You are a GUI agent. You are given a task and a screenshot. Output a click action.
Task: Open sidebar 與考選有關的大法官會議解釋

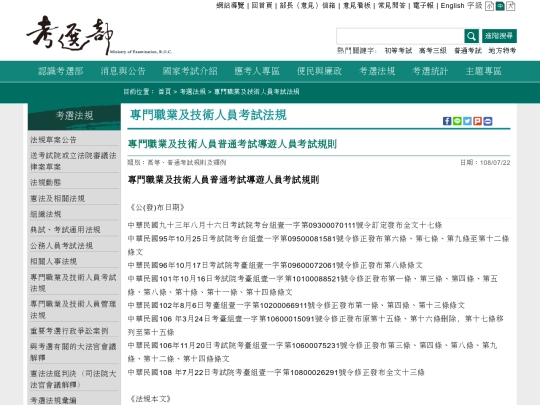(73, 352)
